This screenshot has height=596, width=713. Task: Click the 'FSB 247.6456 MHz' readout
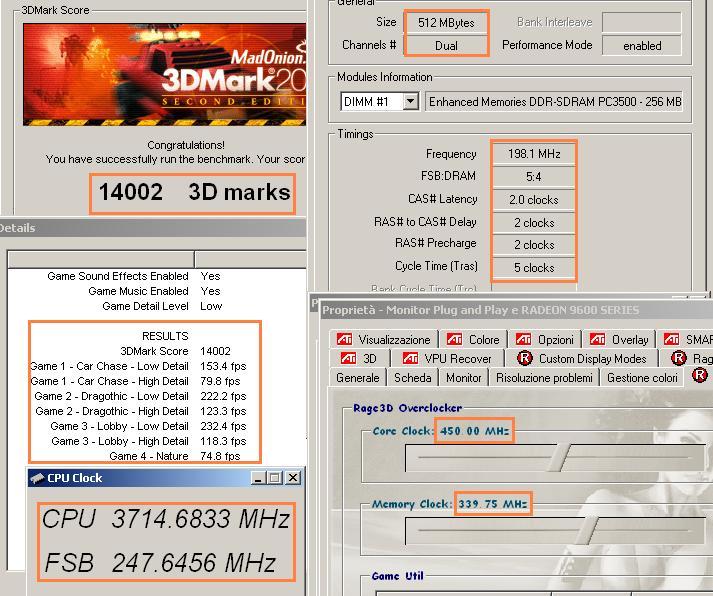(x=160, y=563)
